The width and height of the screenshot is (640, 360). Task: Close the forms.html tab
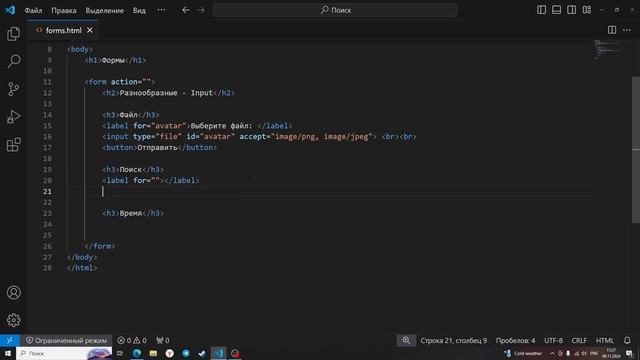pos(90,30)
